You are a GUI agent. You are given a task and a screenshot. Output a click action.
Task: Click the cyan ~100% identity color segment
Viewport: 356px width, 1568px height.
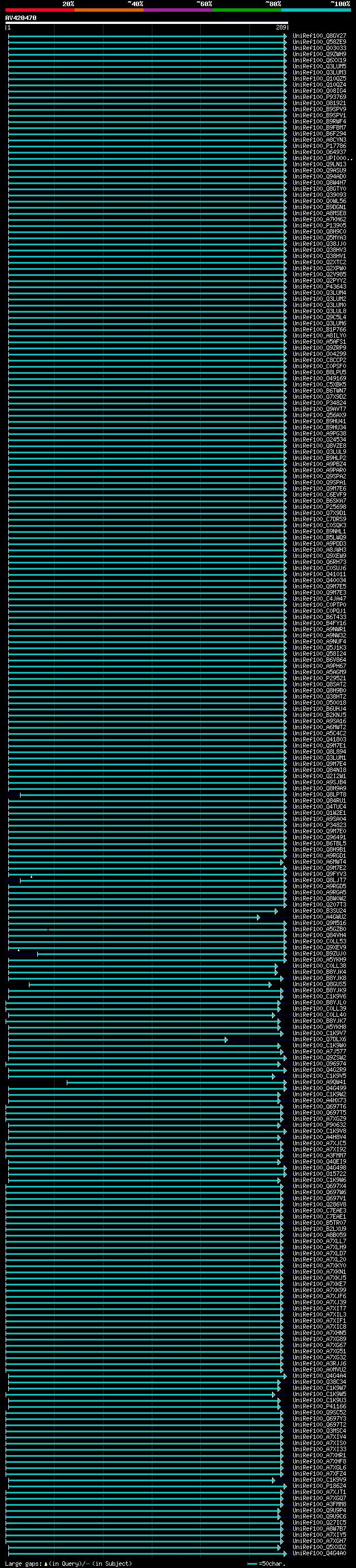(x=316, y=10)
